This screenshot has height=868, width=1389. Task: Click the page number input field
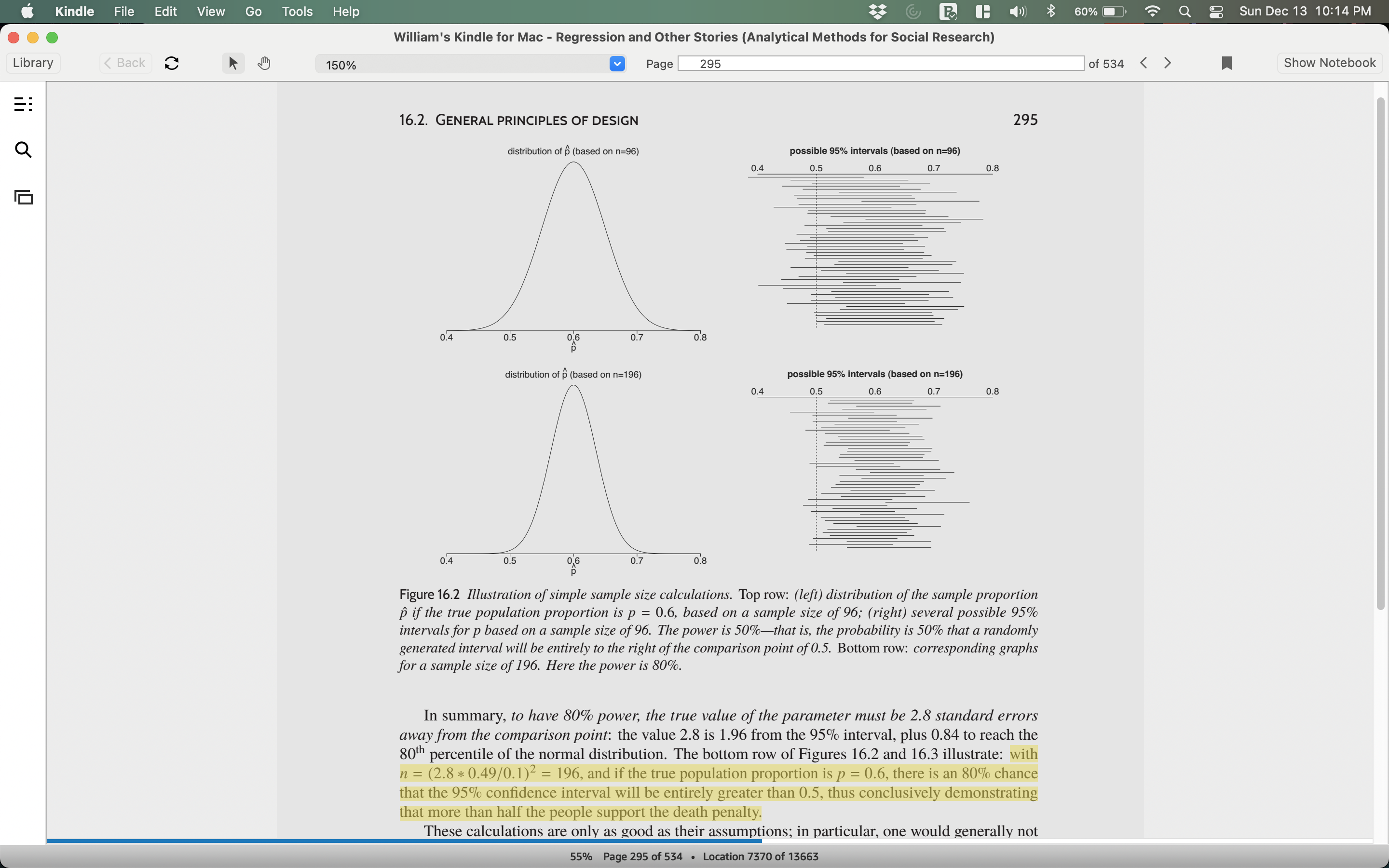click(880, 64)
